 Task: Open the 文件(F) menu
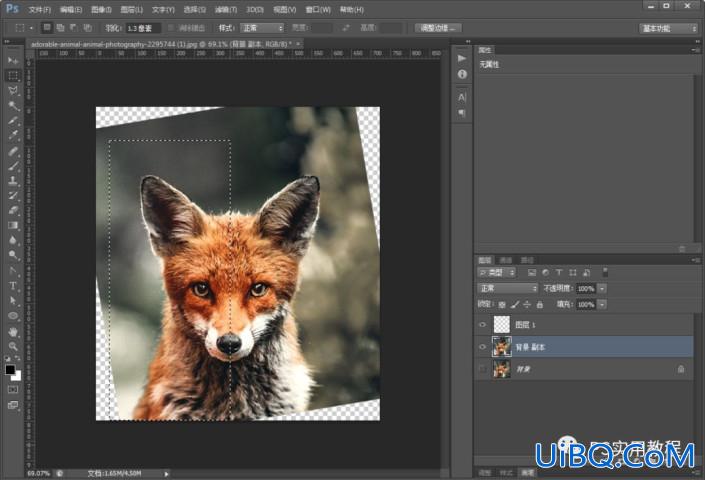click(40, 9)
